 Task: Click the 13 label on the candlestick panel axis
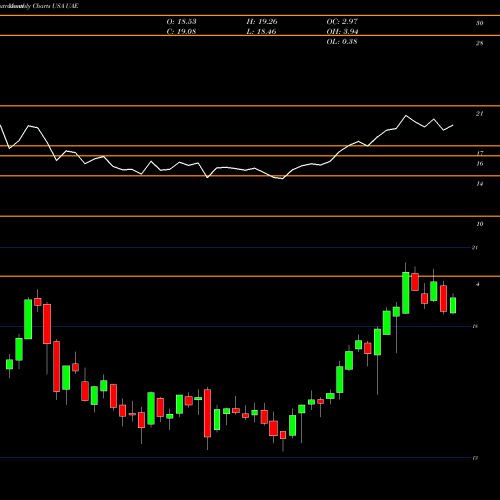(475, 458)
